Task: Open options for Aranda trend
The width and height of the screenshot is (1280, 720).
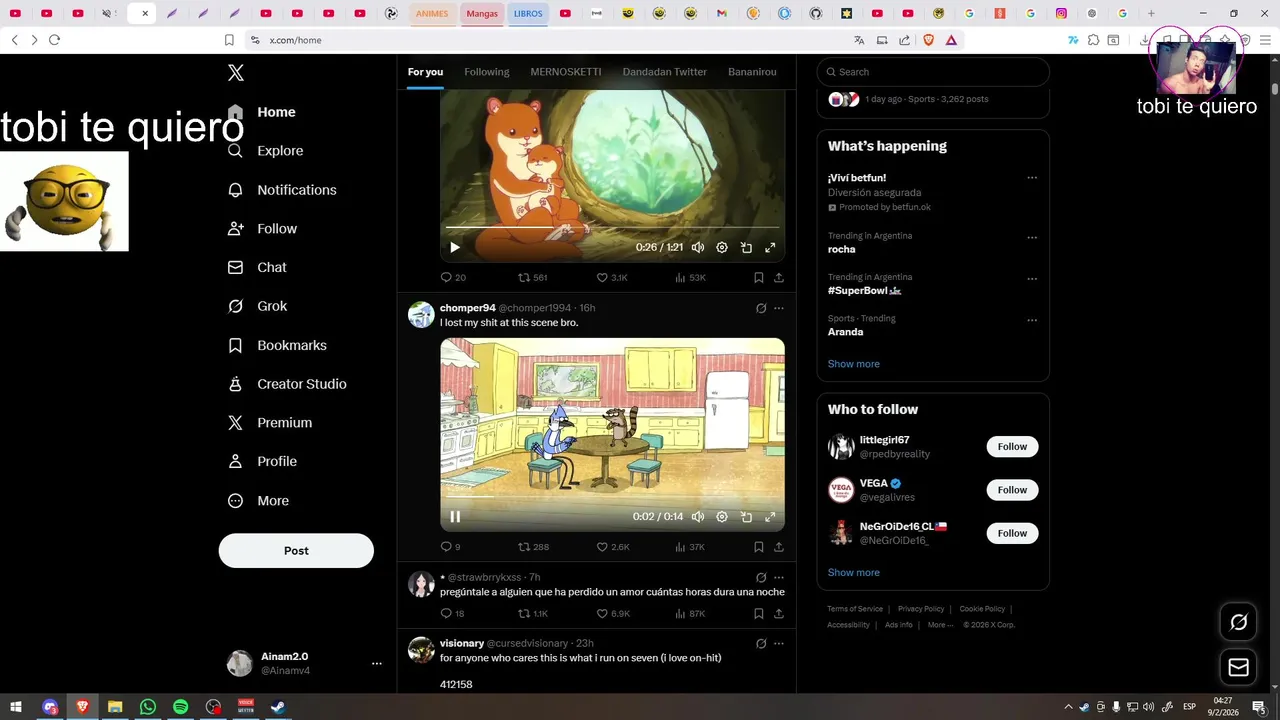Action: pyautogui.click(x=1032, y=320)
